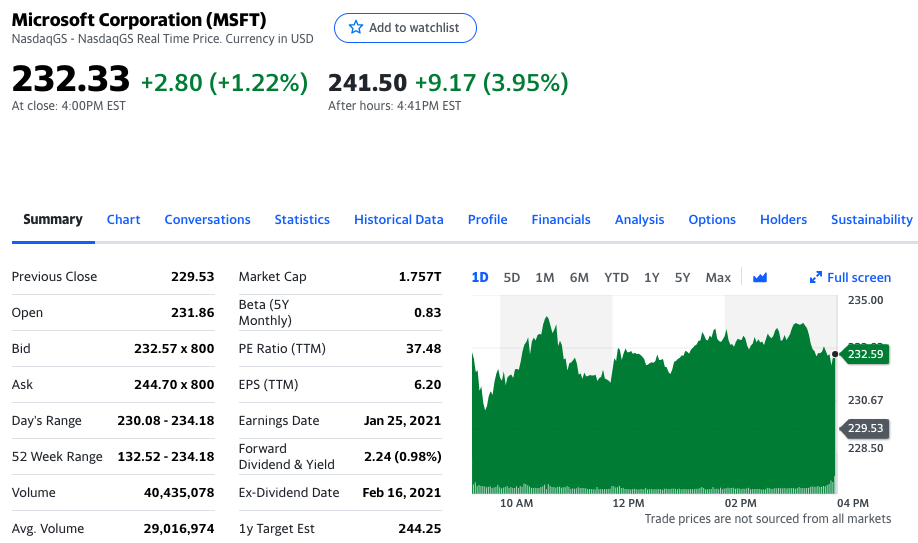Show the Max chart range
The width and height of the screenshot is (918, 543).
(718, 277)
